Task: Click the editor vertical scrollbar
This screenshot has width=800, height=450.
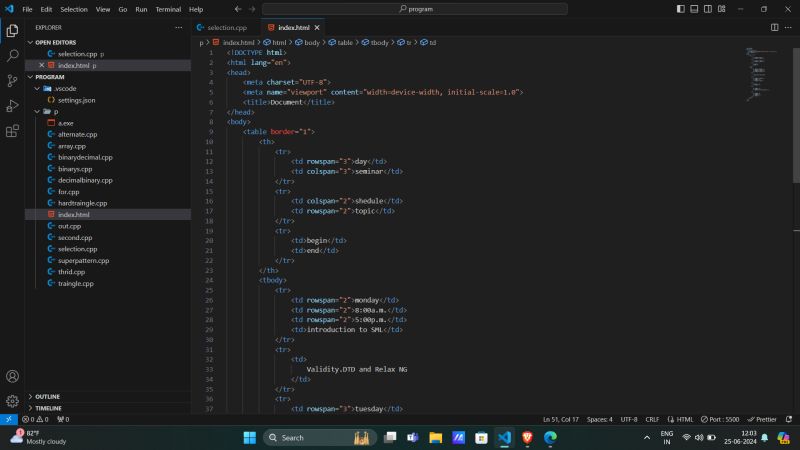Action: tap(796, 115)
